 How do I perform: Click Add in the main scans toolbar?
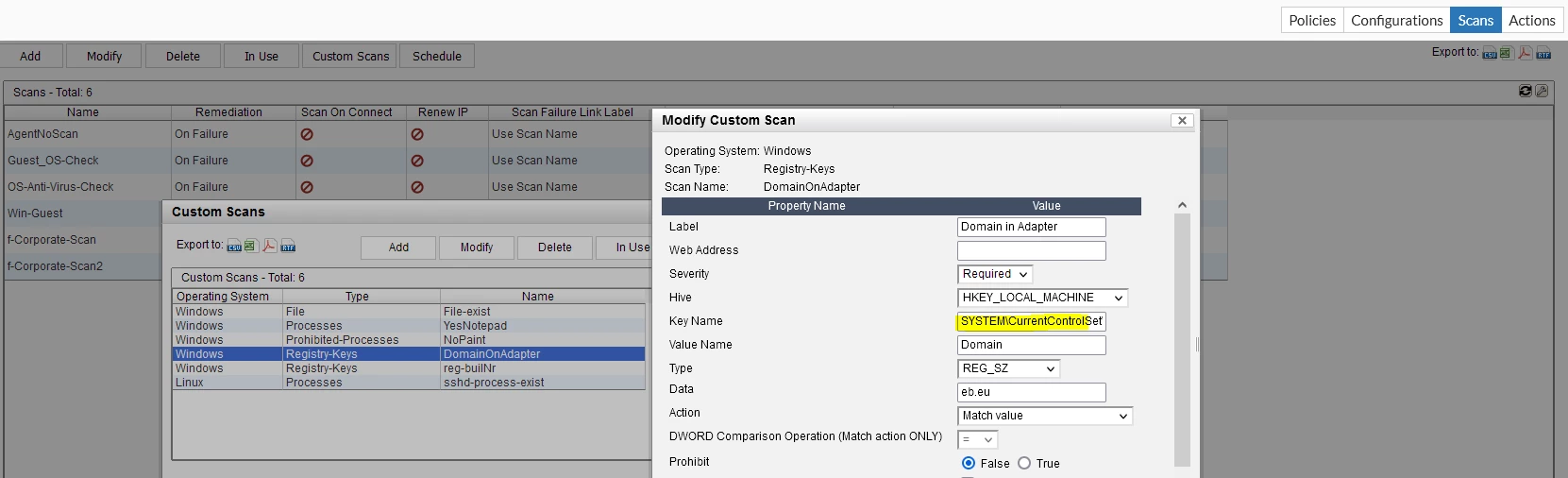pos(31,56)
